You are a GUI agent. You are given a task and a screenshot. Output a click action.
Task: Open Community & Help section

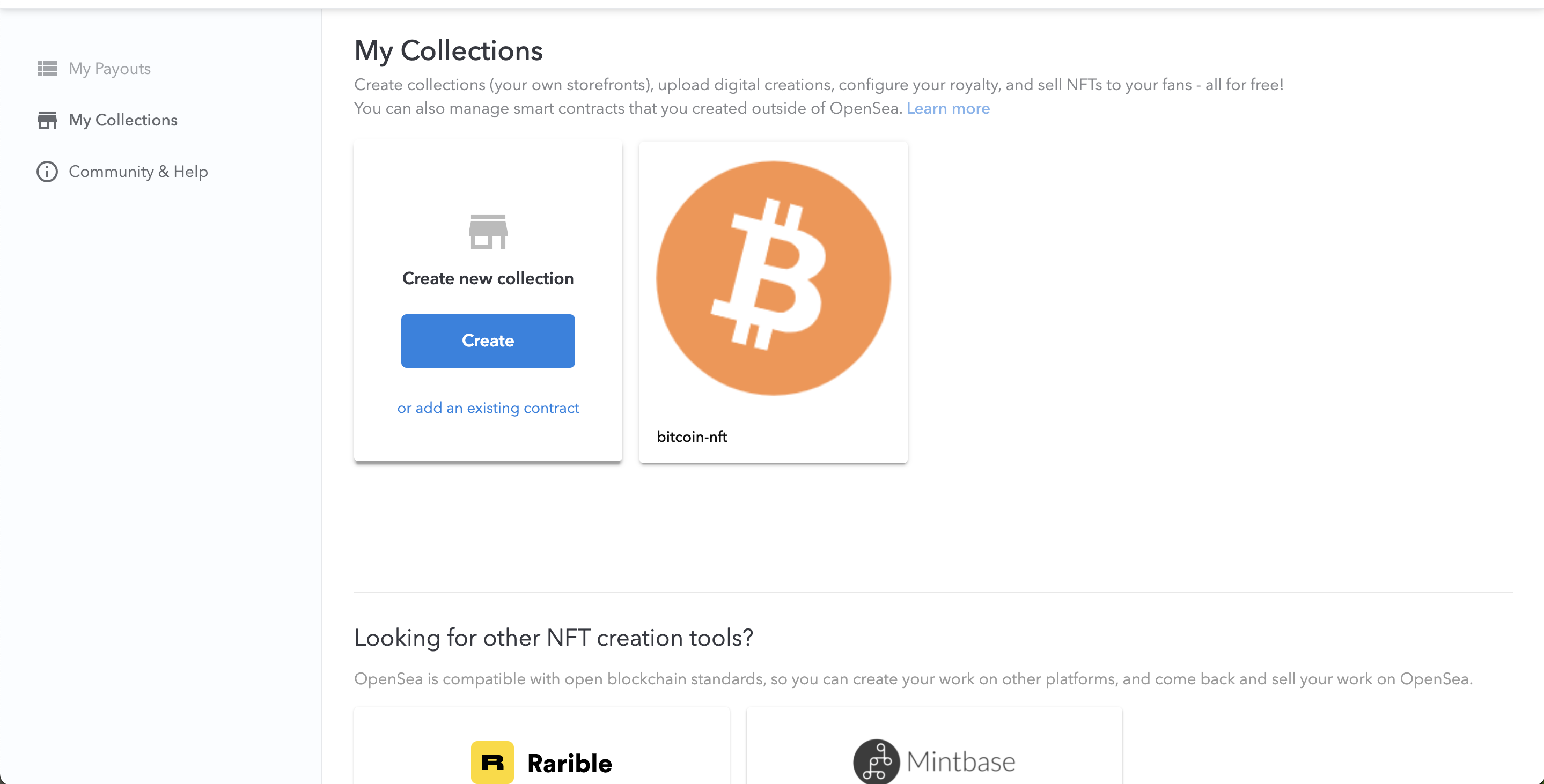[138, 172]
